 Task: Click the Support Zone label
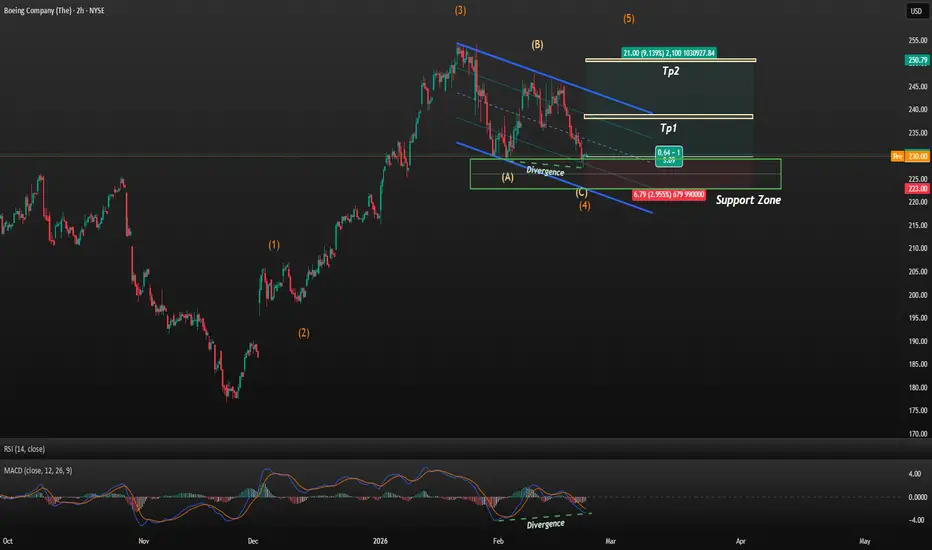[748, 200]
